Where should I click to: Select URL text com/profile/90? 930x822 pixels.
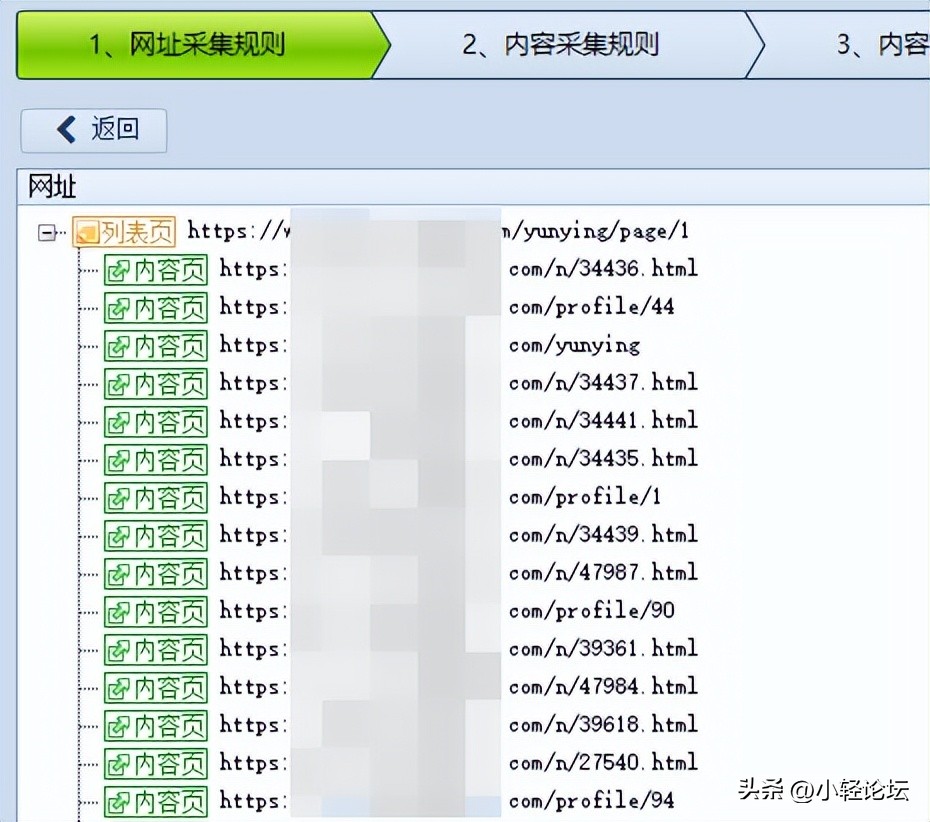pyautogui.click(x=591, y=611)
